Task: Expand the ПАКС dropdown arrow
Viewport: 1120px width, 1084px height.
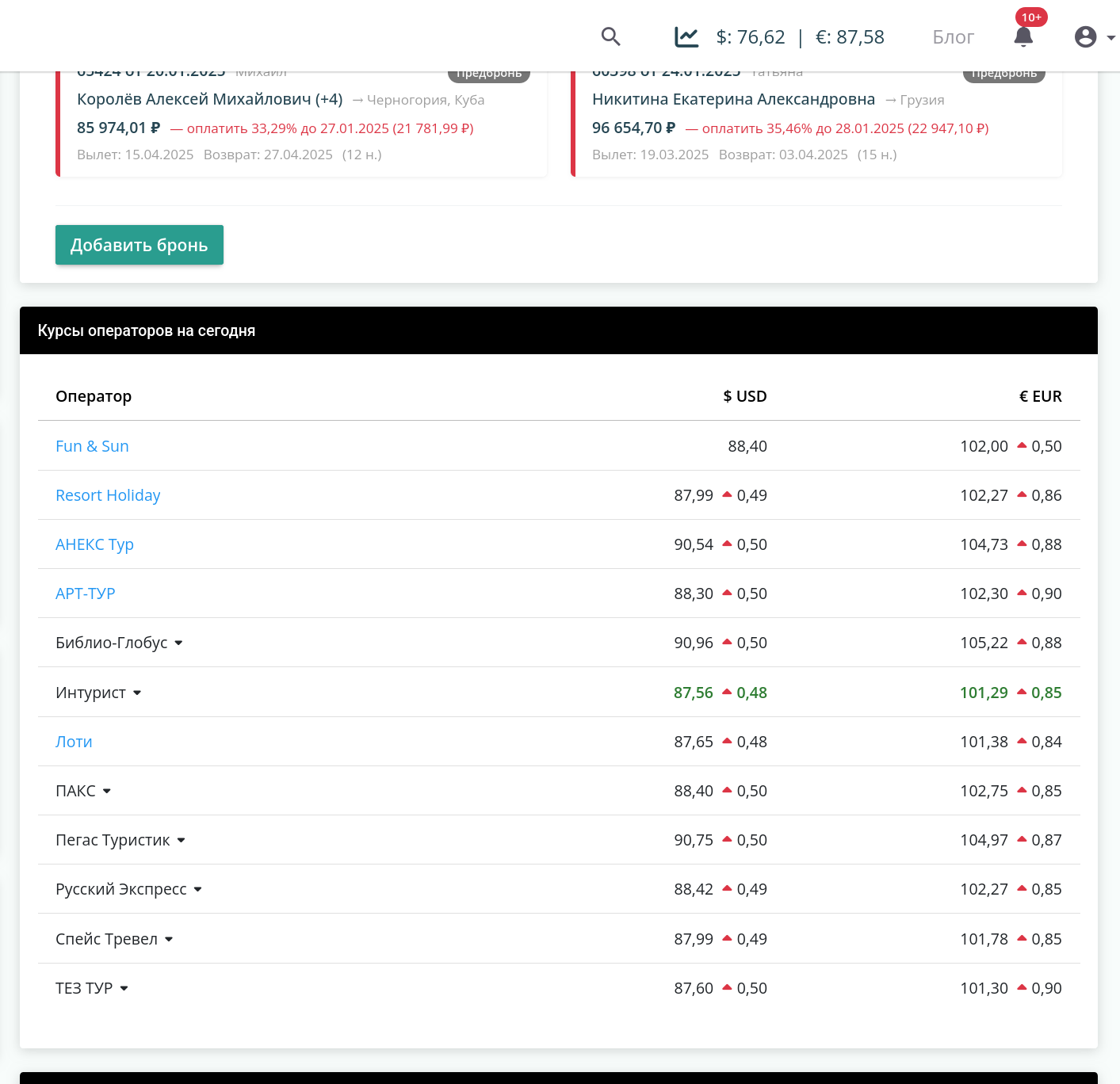Action: click(107, 792)
